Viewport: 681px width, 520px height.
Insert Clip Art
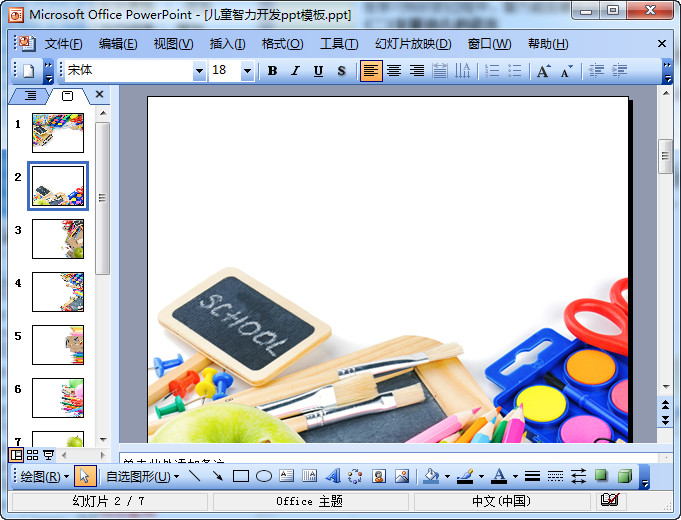click(x=379, y=476)
